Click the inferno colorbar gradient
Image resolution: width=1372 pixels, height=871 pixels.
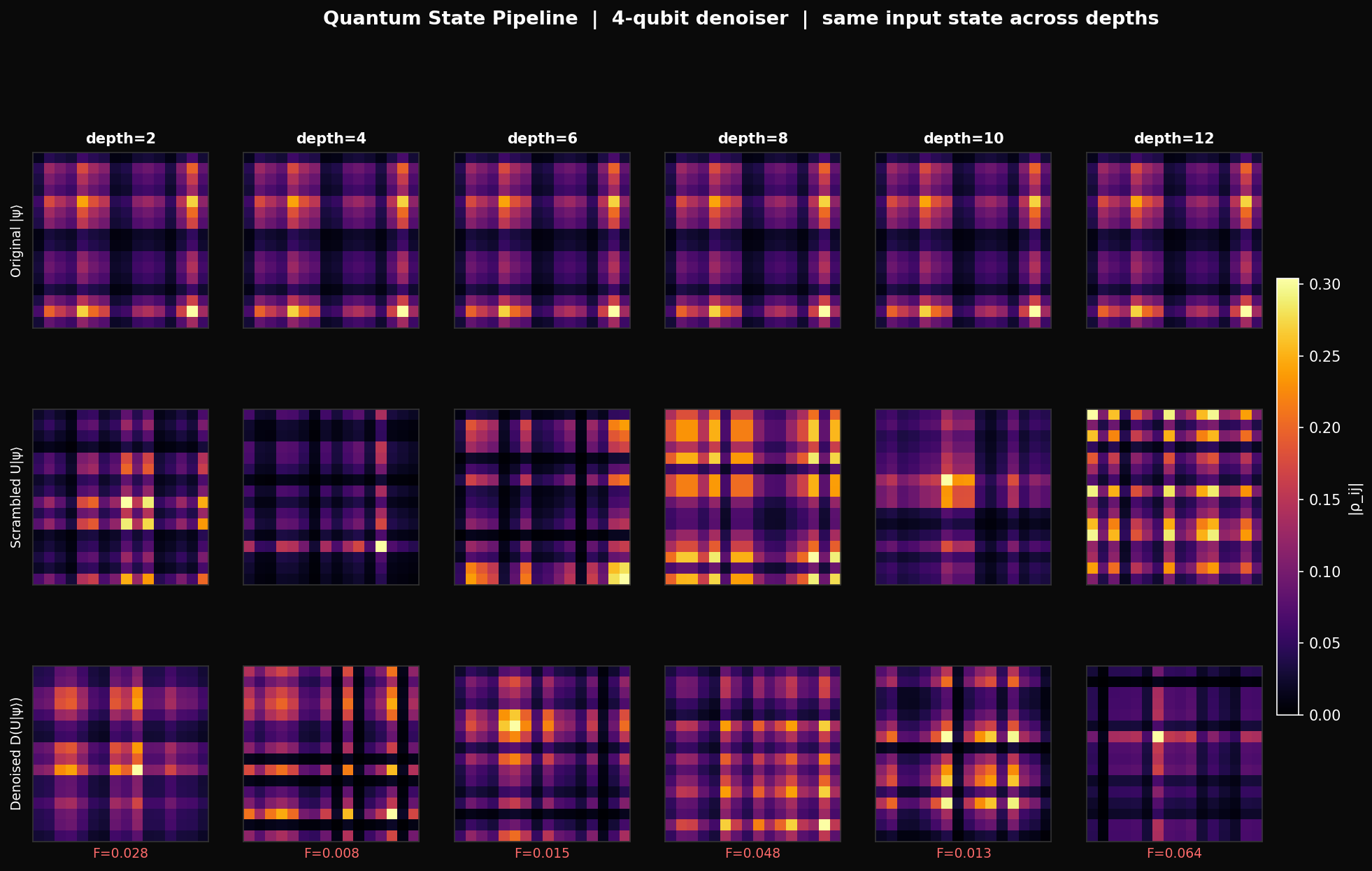[x=1287, y=497]
